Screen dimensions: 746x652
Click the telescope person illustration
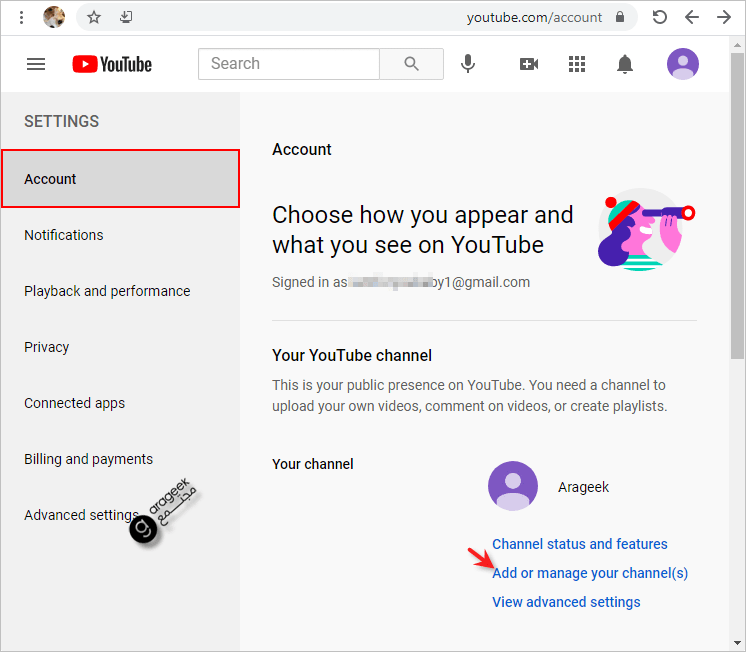tap(645, 230)
